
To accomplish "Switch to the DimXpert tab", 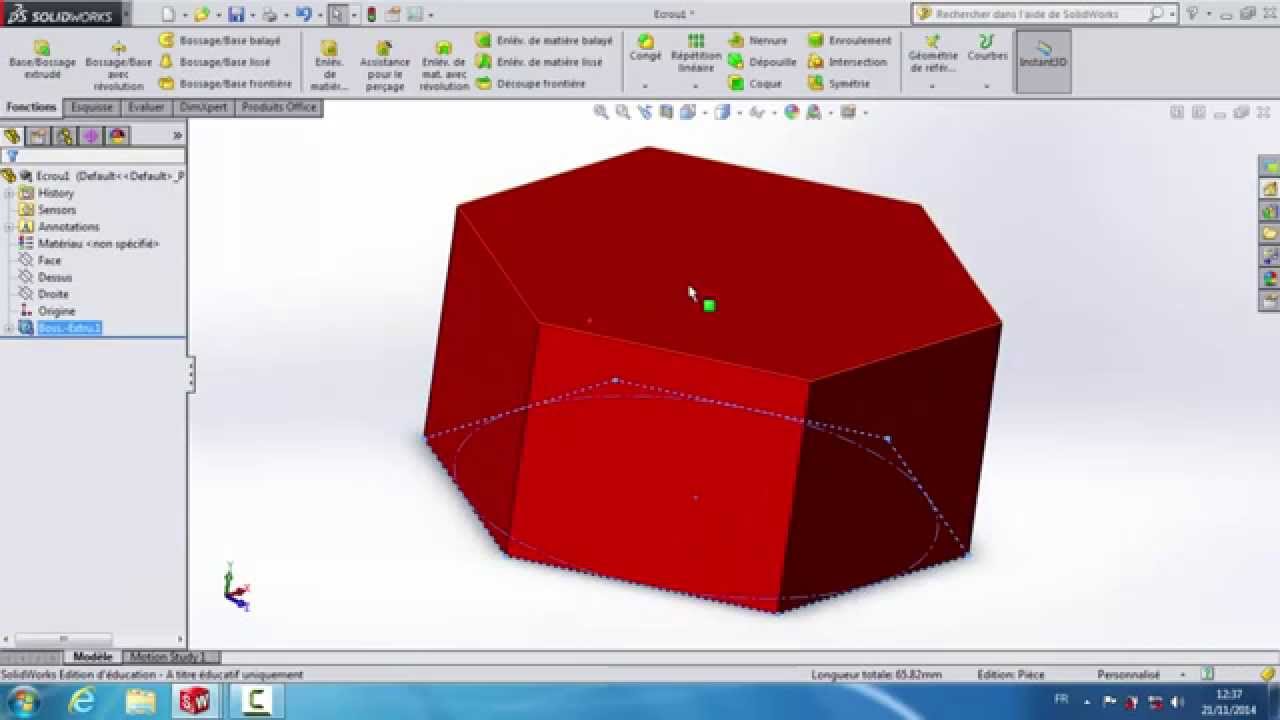I will pos(203,107).
